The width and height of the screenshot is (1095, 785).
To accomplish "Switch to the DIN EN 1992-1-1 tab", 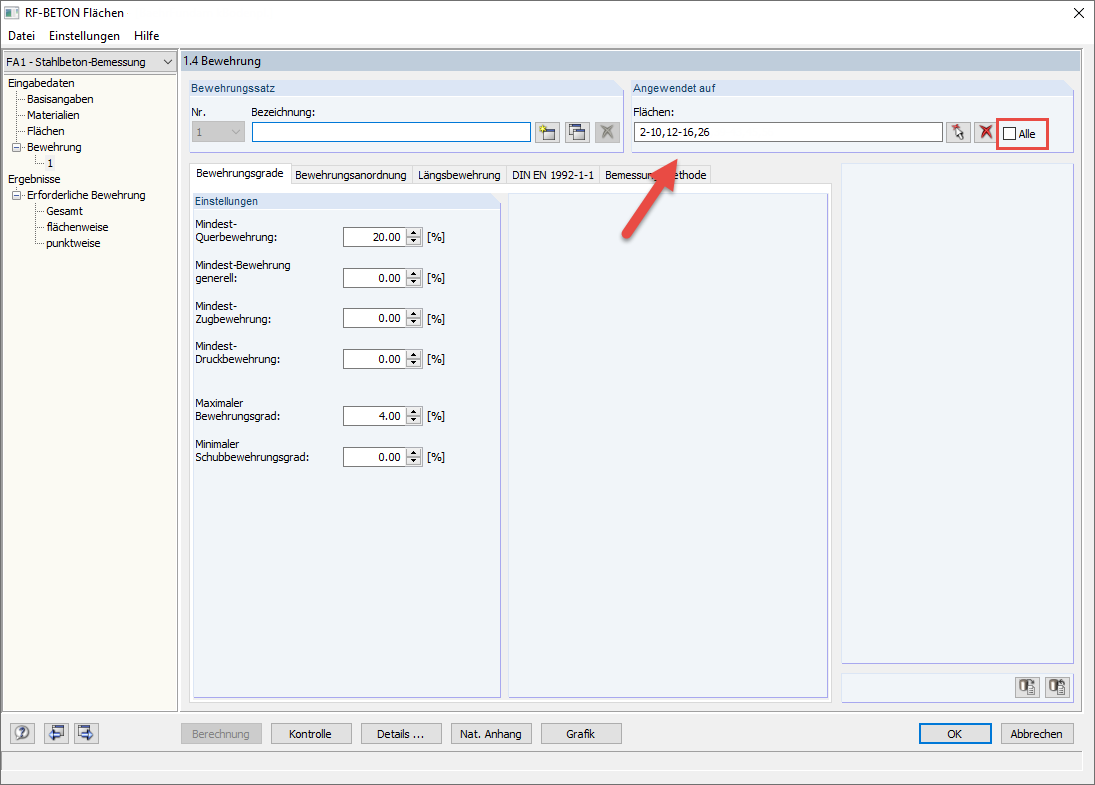I will click(x=552, y=175).
